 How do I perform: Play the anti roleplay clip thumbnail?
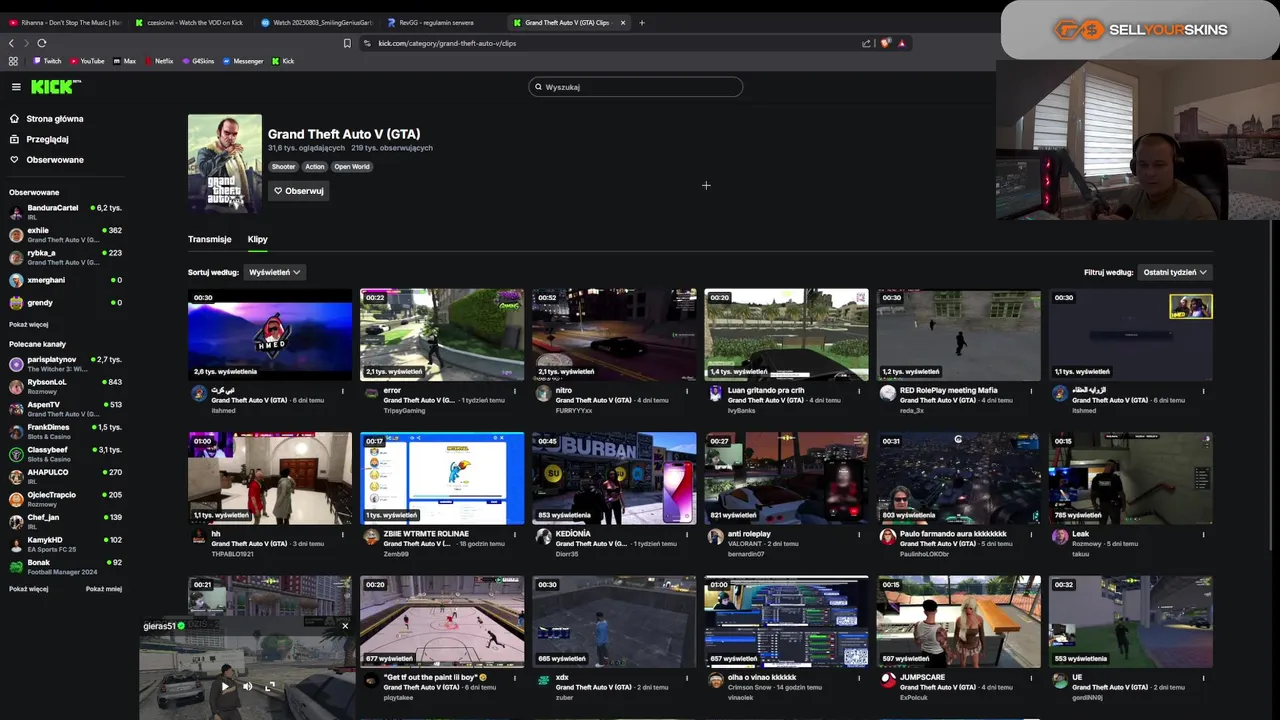[786, 478]
